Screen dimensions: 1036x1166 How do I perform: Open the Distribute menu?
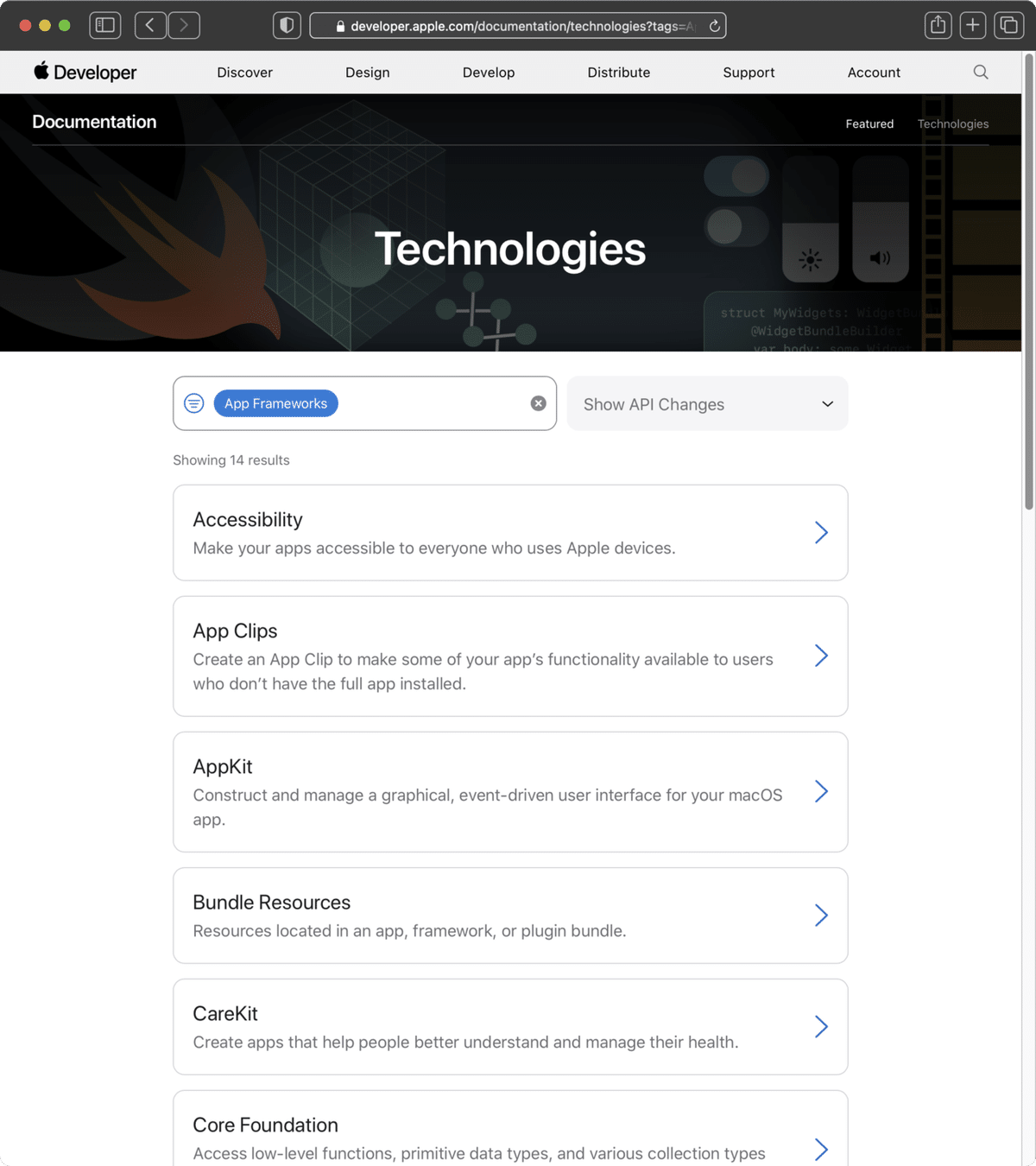pyautogui.click(x=619, y=73)
